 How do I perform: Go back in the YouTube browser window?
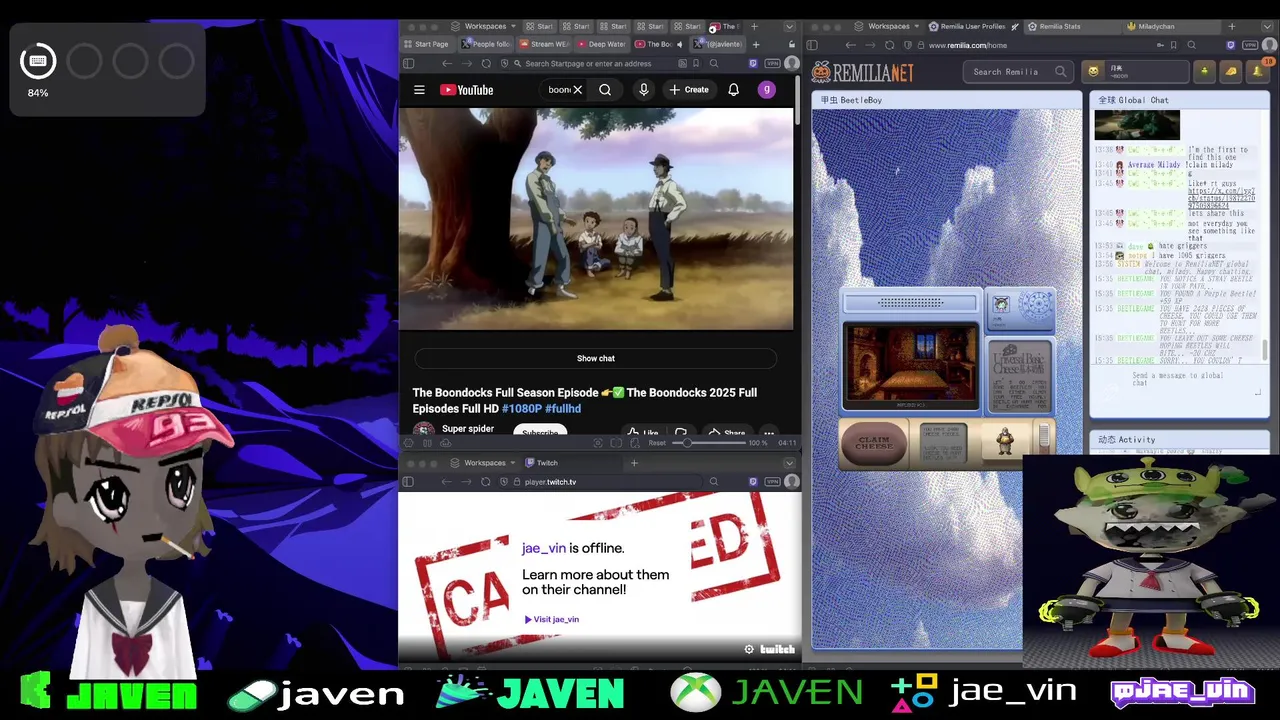click(x=446, y=63)
